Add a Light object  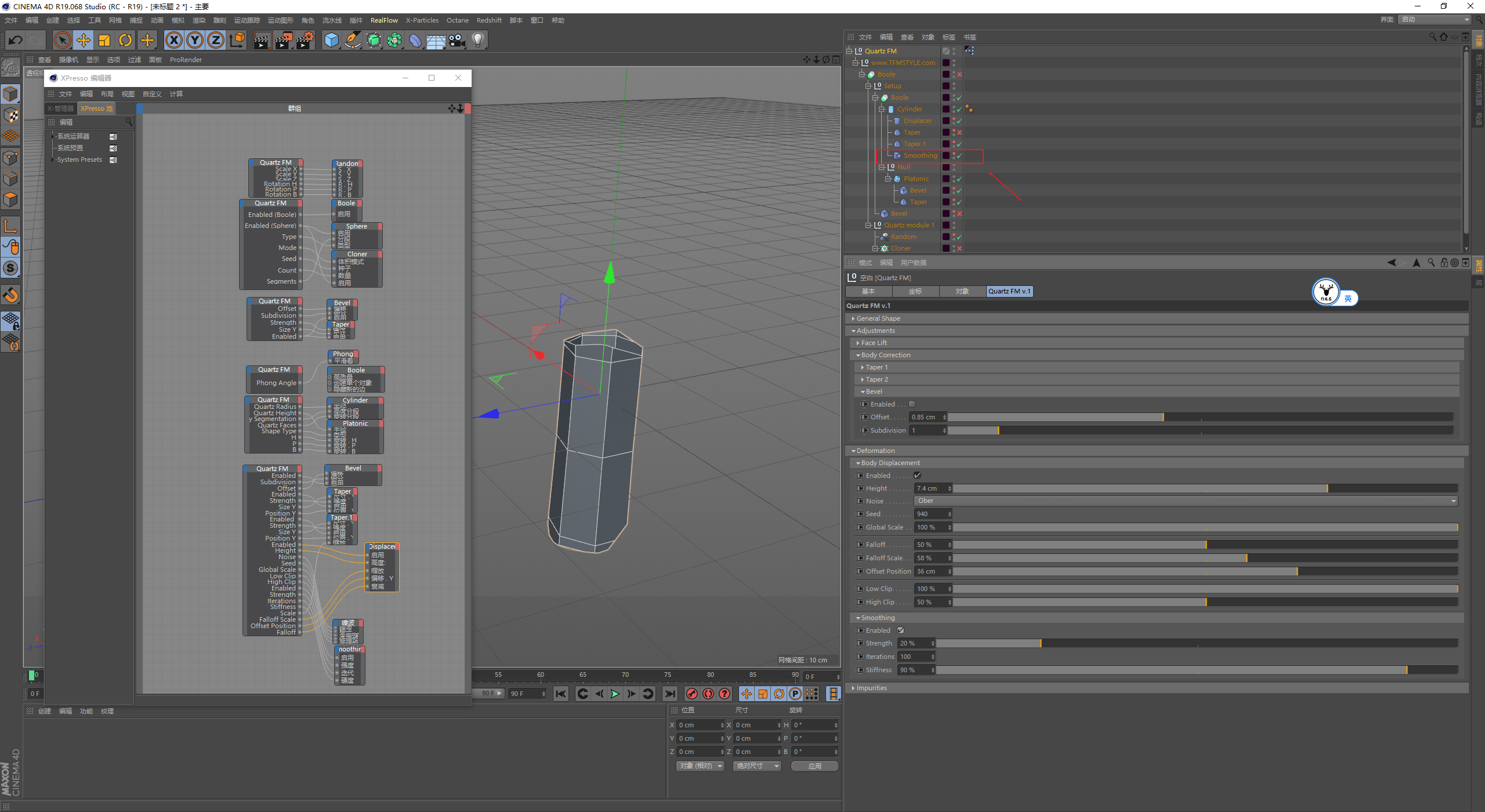478,40
